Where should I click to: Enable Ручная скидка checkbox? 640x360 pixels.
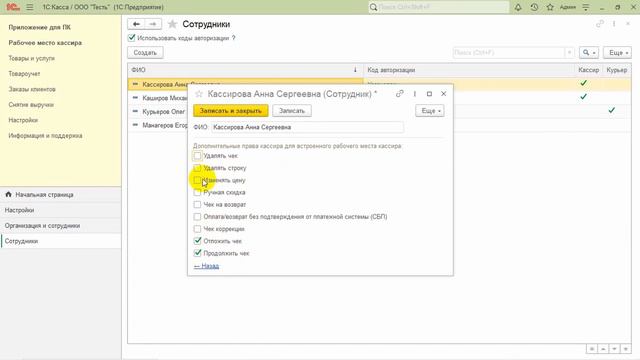tap(197, 192)
